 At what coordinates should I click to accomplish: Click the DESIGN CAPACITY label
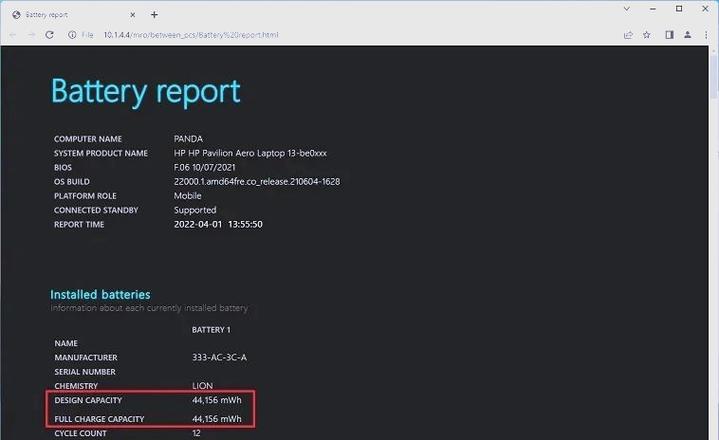(88, 400)
